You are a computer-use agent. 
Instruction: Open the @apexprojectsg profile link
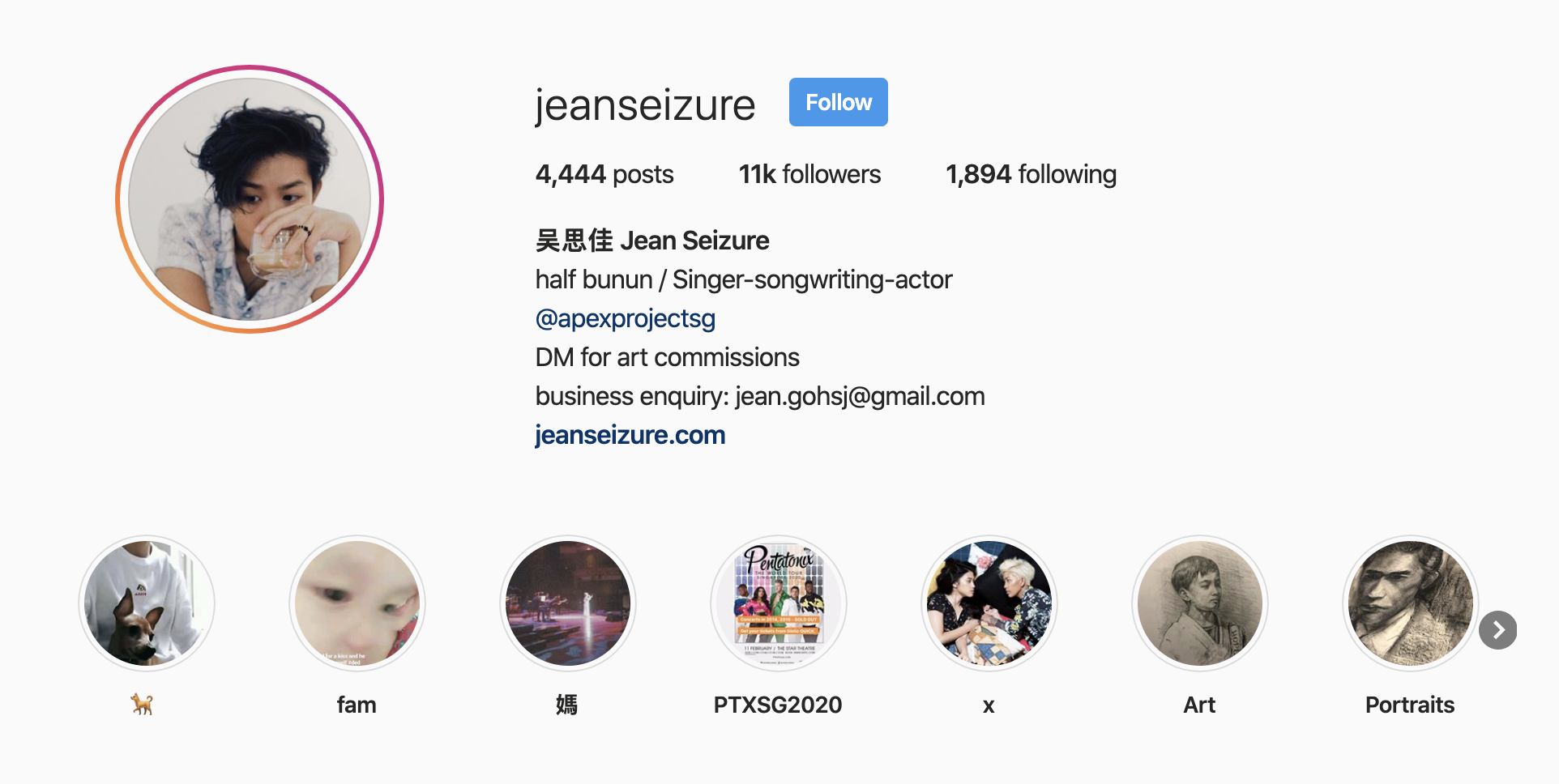click(x=626, y=318)
